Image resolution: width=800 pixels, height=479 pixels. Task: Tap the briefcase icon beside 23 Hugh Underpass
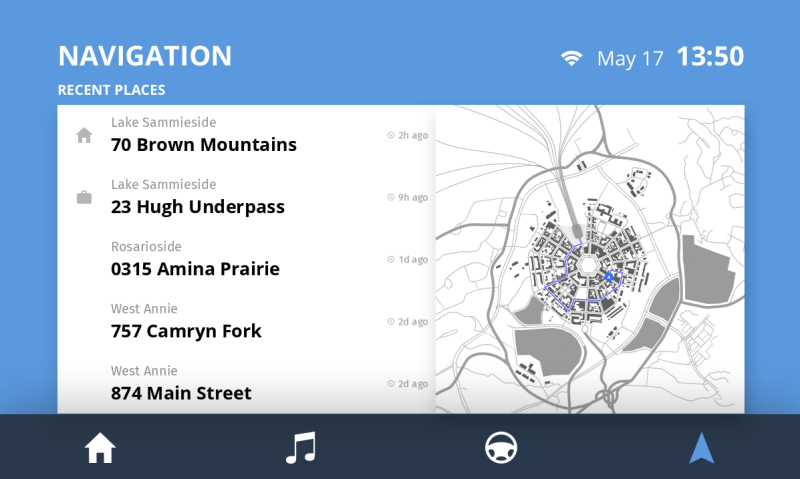84,197
